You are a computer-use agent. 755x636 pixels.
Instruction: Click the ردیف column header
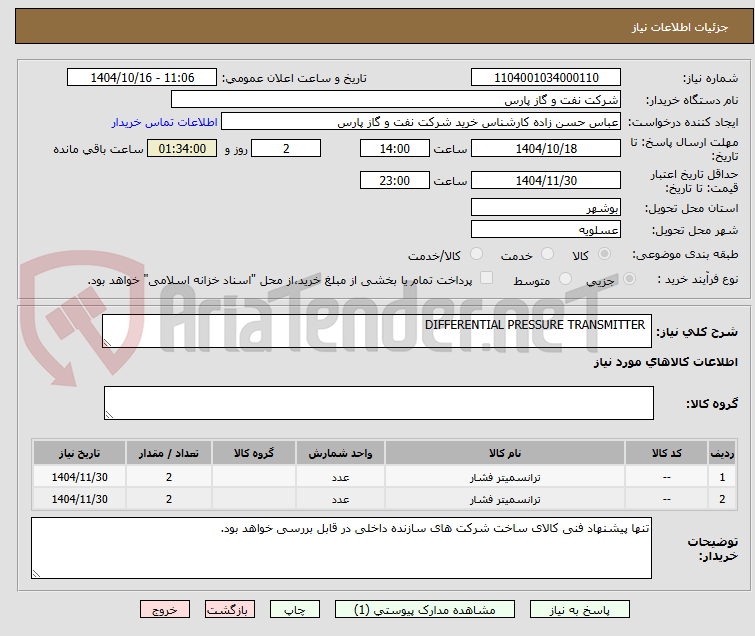point(722,453)
